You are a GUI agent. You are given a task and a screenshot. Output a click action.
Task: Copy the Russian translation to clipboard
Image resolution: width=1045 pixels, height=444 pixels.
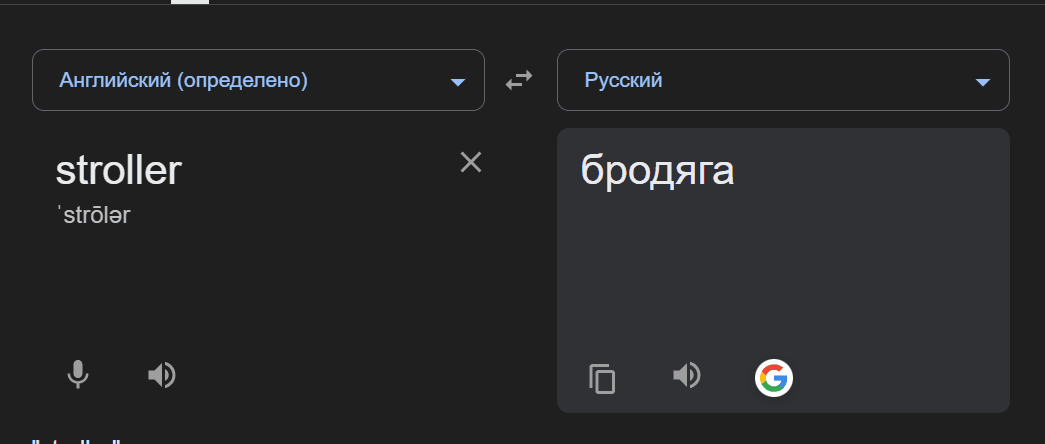point(602,378)
